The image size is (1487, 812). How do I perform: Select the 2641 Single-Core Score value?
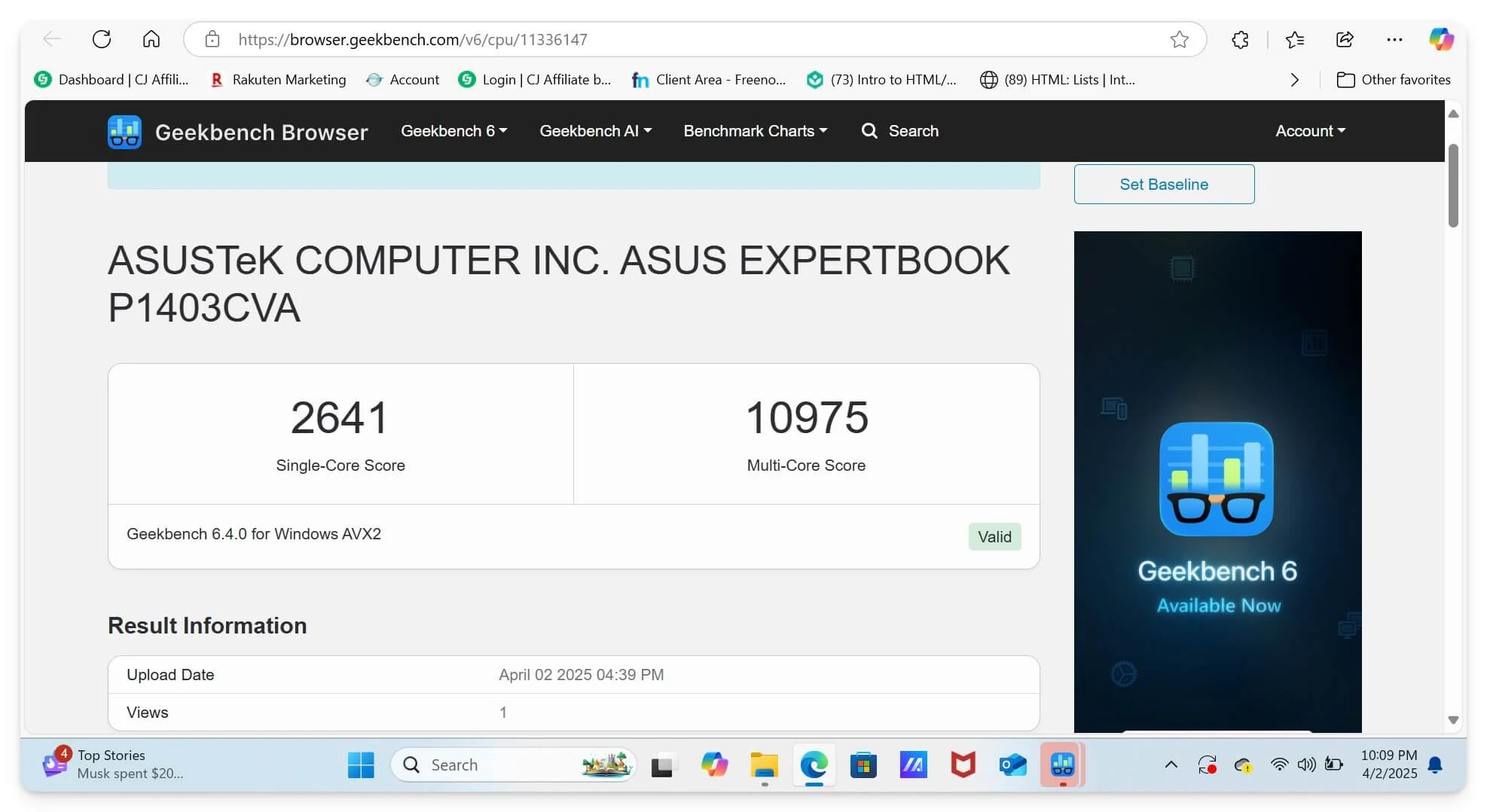pos(340,417)
